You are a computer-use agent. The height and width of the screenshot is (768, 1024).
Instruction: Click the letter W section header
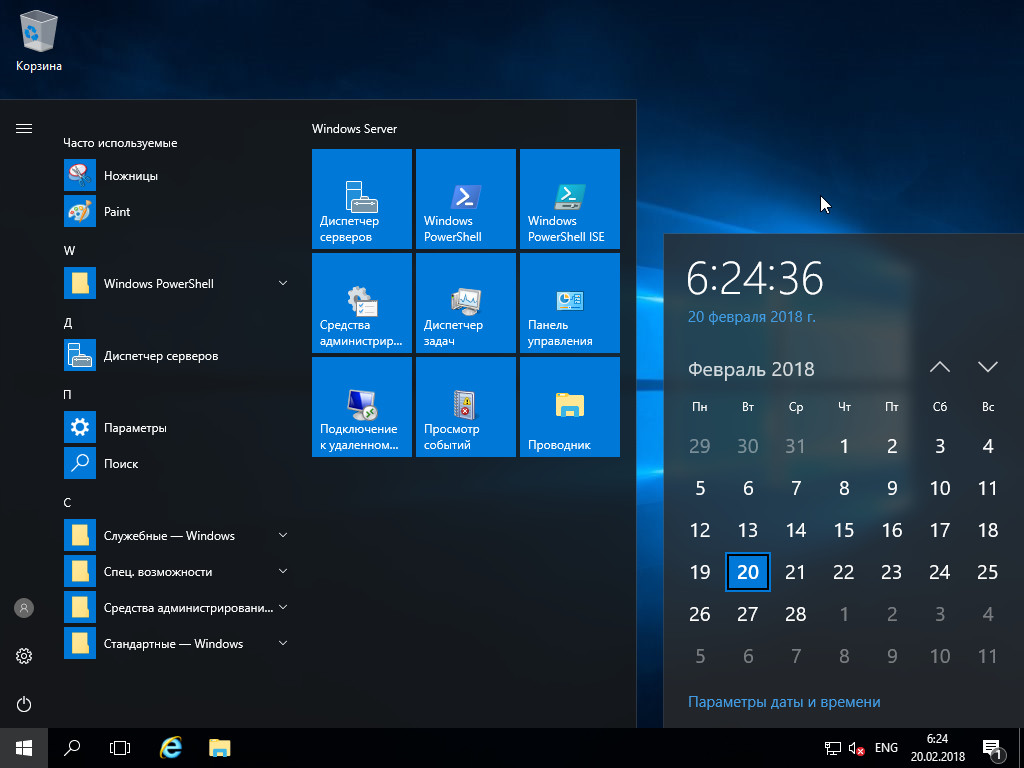pyautogui.click(x=69, y=251)
